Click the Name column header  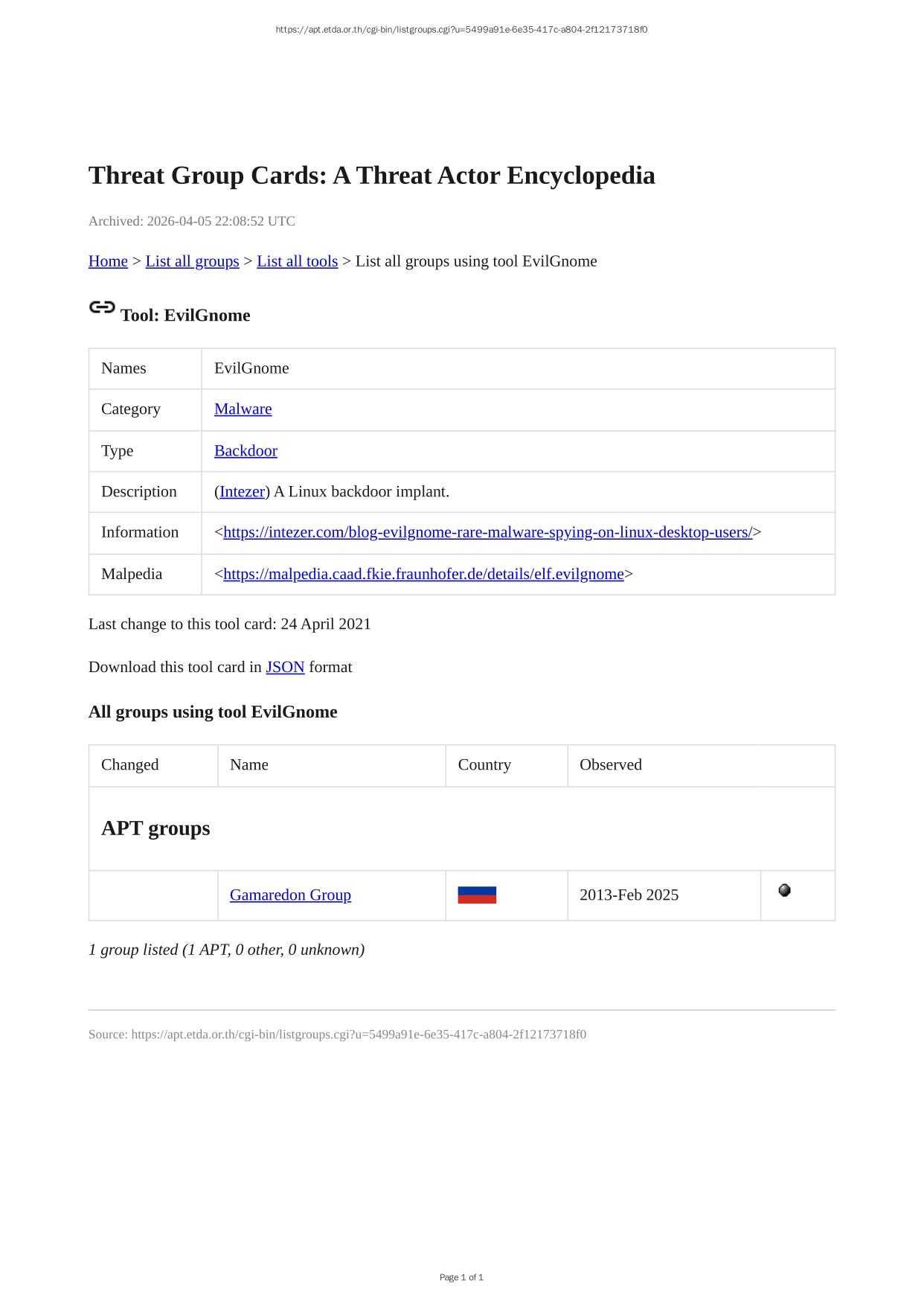pyautogui.click(x=249, y=765)
